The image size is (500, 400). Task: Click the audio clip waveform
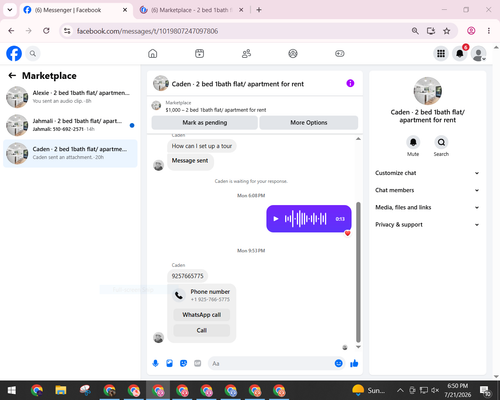(x=305, y=219)
